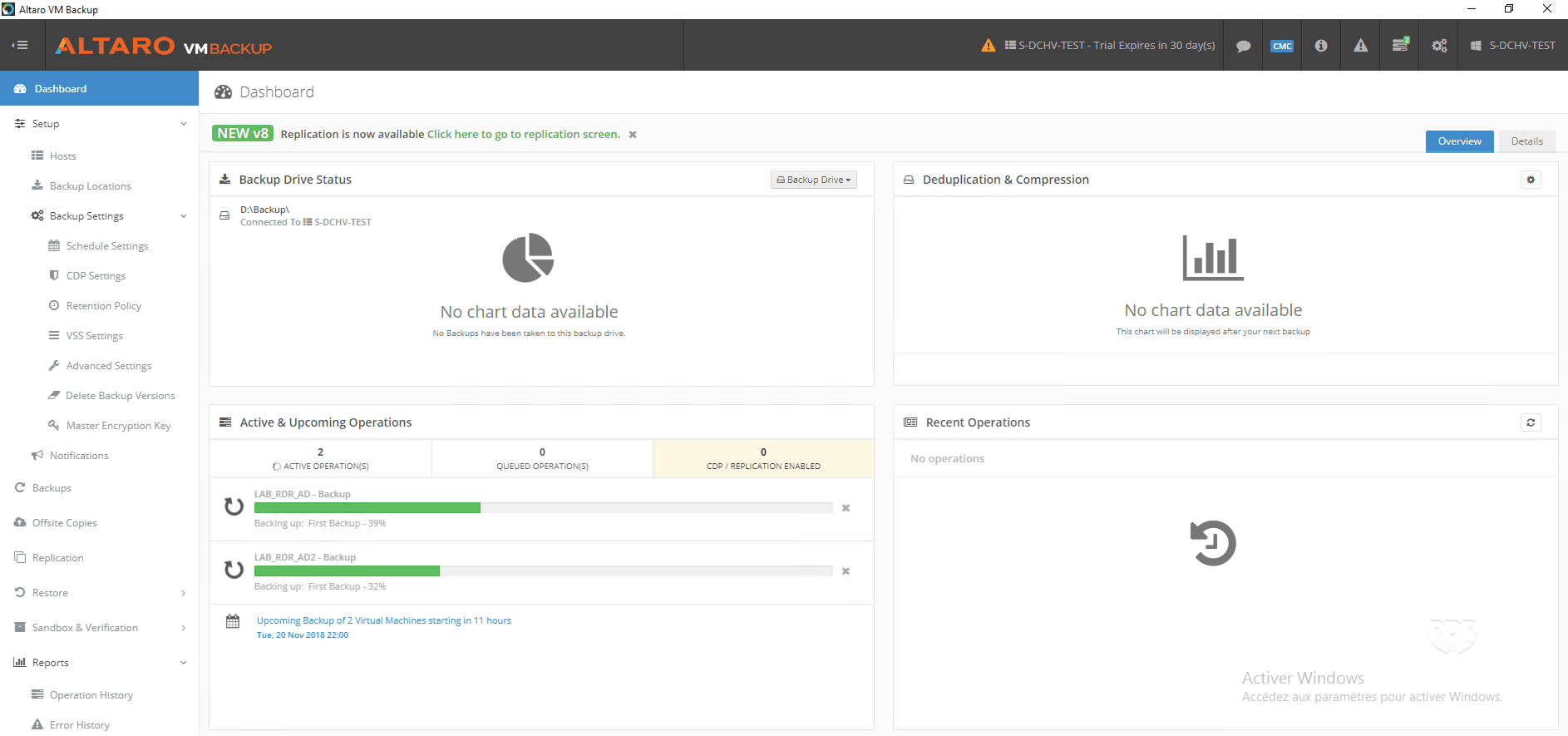This screenshot has width=1568, height=736.
Task: Open Deduplication & Compression gear settings
Action: [x=1531, y=180]
